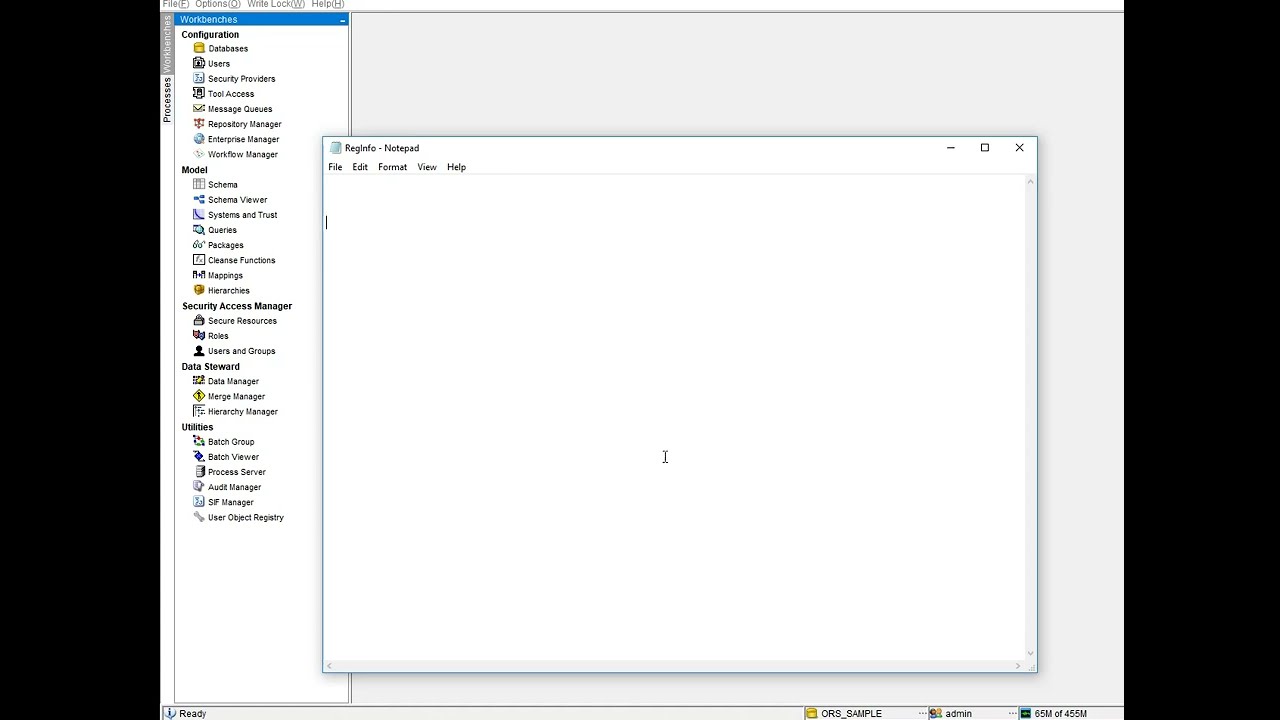Image resolution: width=1280 pixels, height=720 pixels.
Task: Click the Batch Viewer icon
Action: click(199, 457)
